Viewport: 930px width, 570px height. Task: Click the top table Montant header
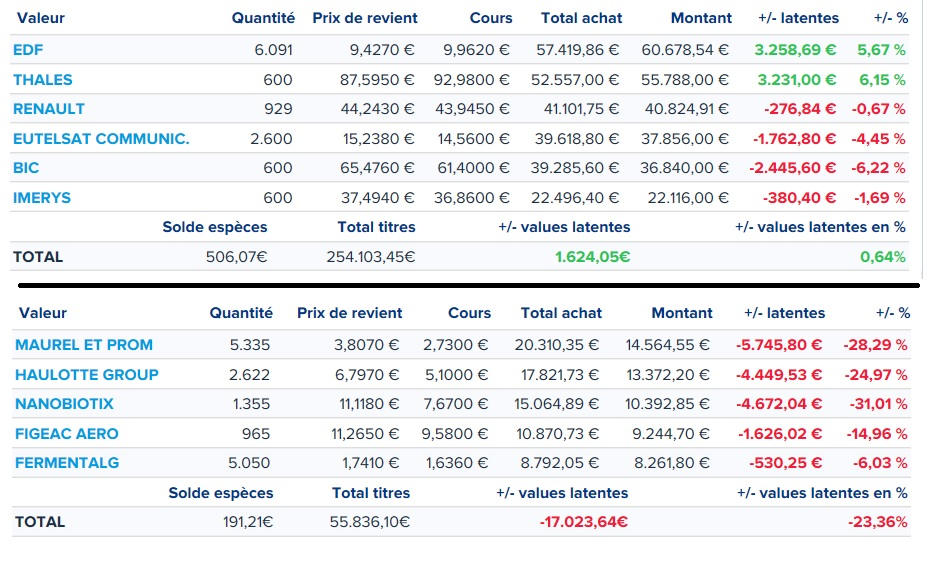(x=701, y=18)
